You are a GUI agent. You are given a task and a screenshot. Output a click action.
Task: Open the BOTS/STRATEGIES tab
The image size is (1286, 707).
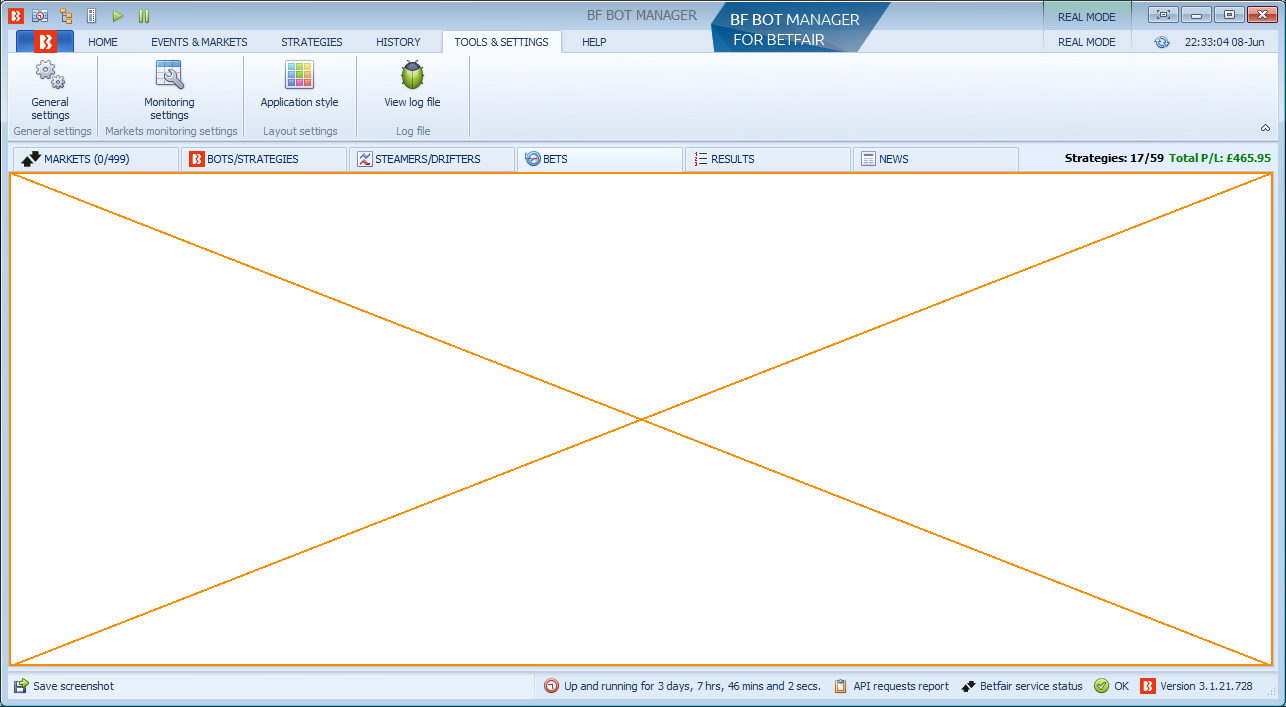(x=264, y=159)
